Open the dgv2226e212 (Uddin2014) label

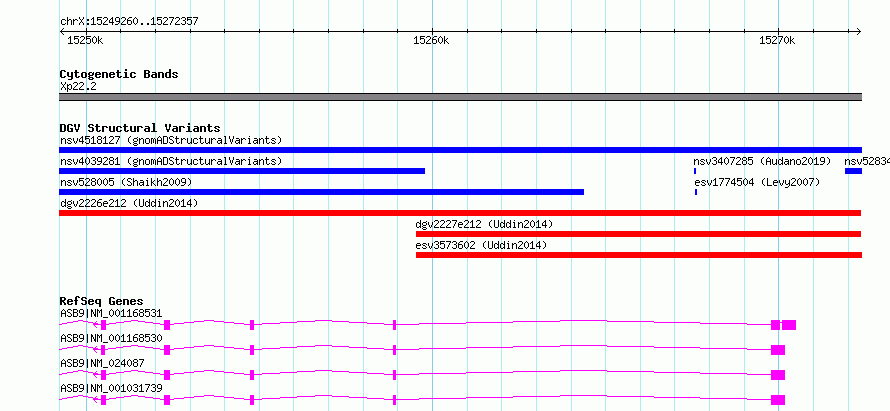[x=129, y=203]
